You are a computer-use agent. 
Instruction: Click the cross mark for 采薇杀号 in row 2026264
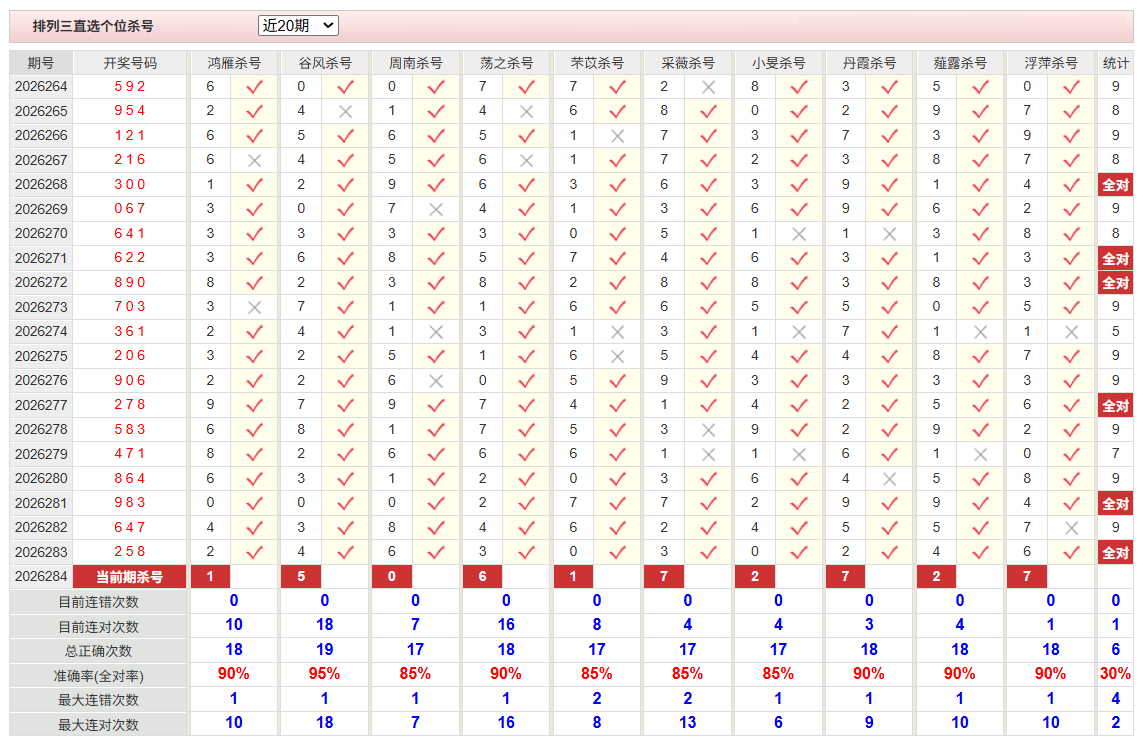tap(708, 87)
